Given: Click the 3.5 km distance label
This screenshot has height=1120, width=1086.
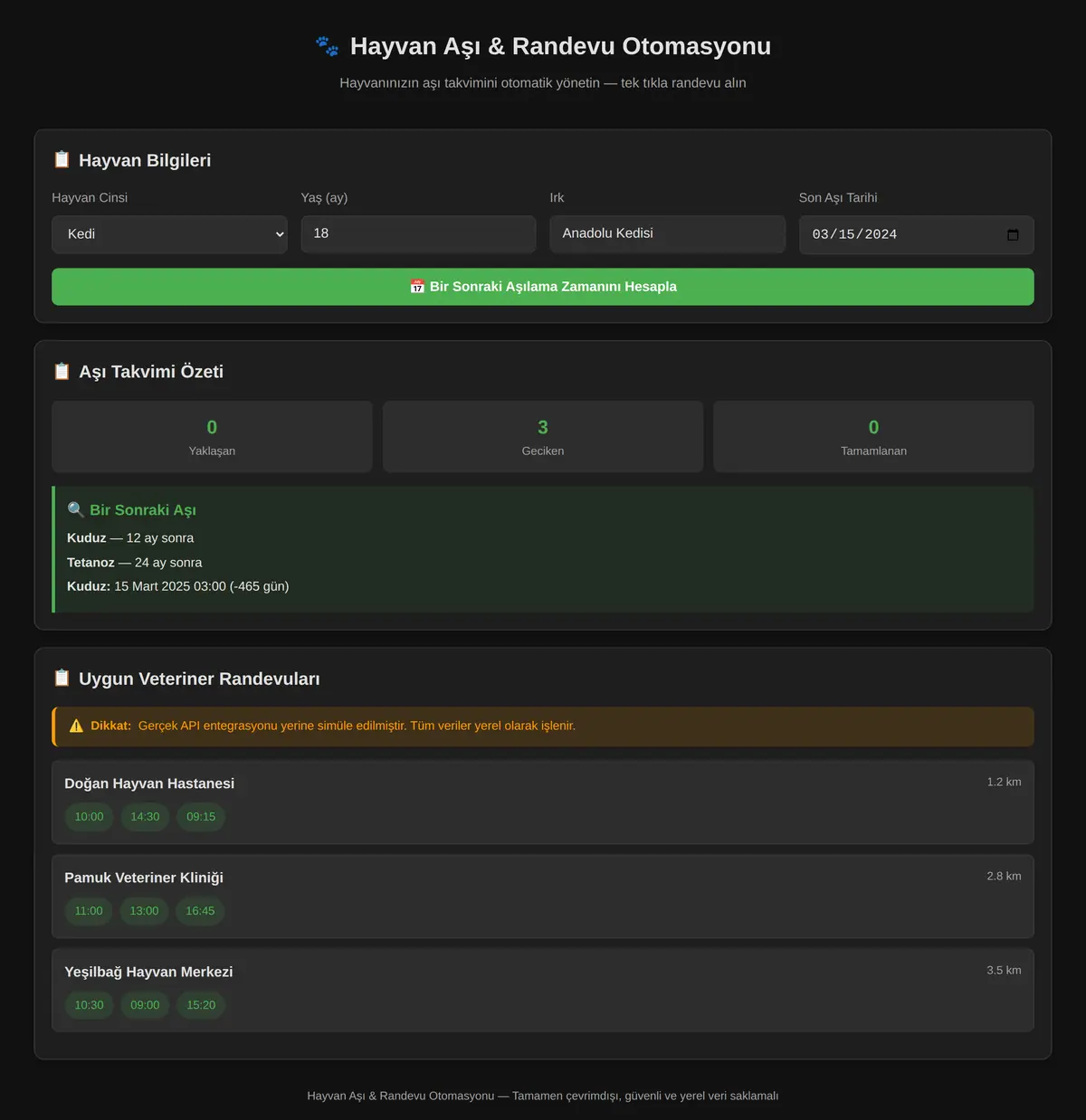Looking at the screenshot, I should point(1004,970).
